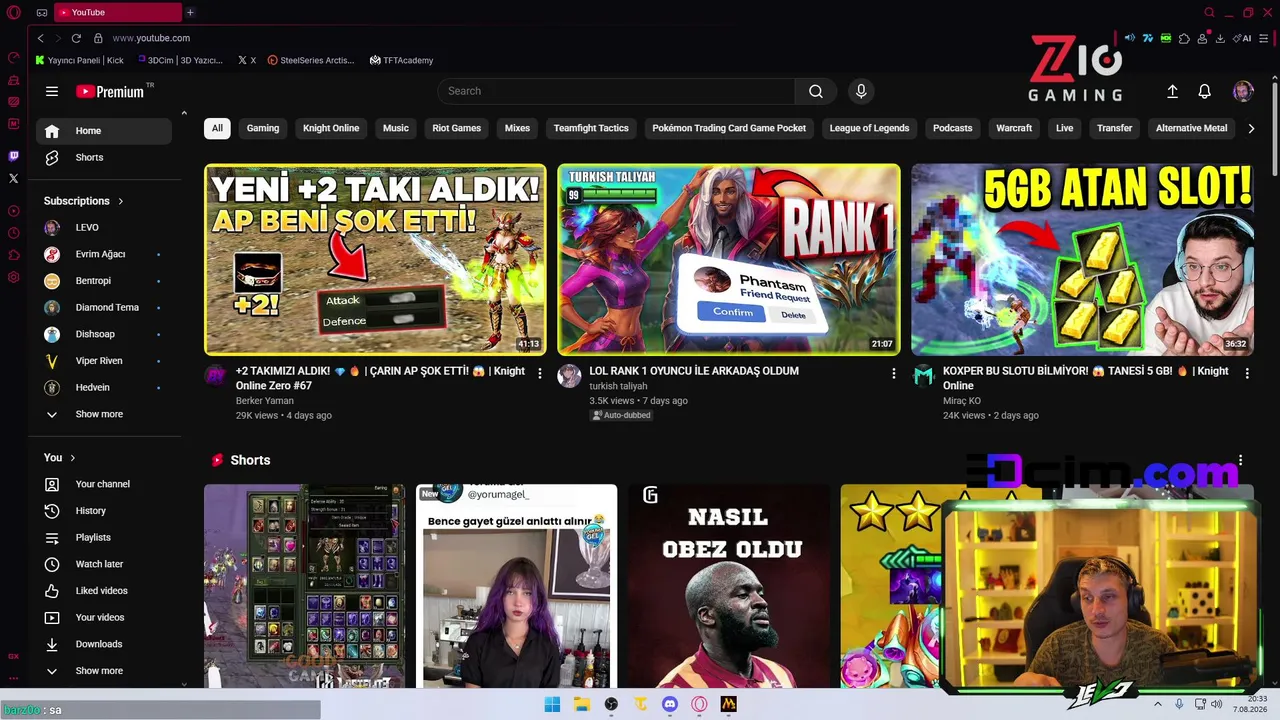
Task: Open Your channel in the sidebar
Action: 104,484
